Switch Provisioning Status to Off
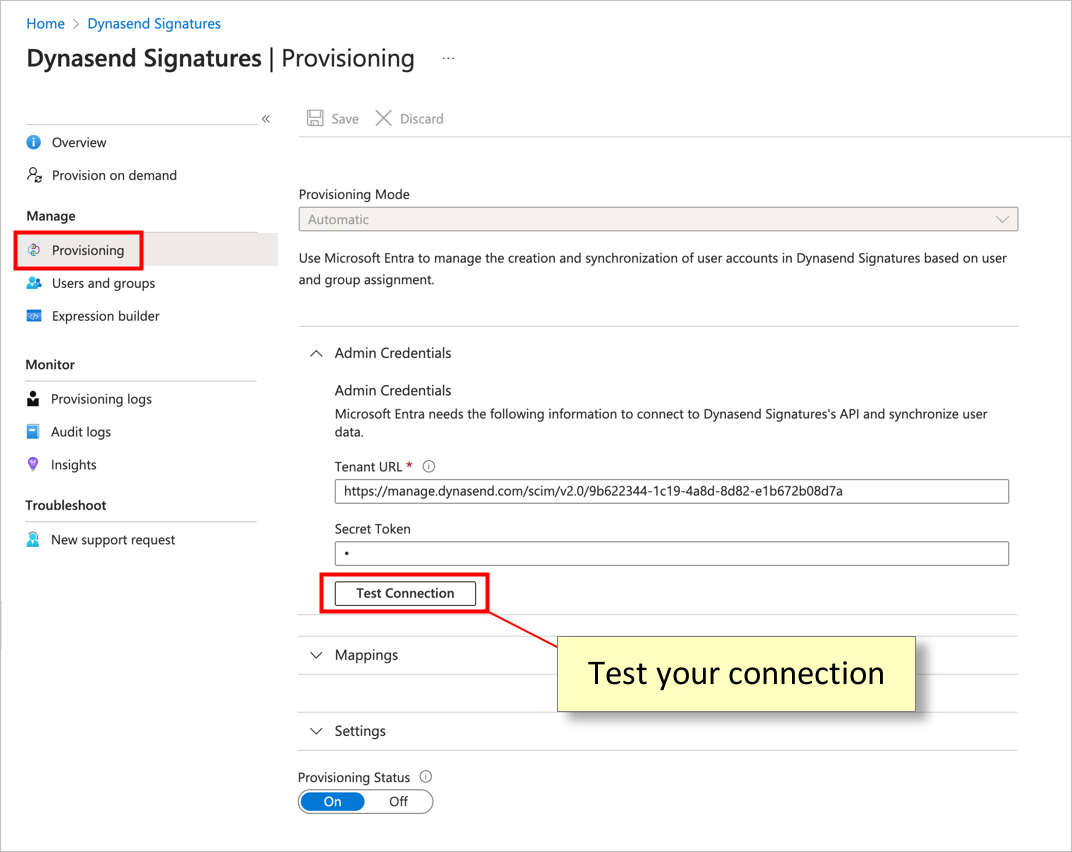Screen dimensions: 1072x852 pyautogui.click(x=398, y=801)
